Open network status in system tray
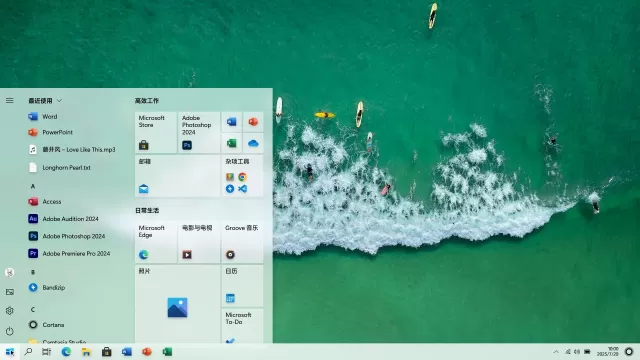640x360 pixels. click(568, 352)
